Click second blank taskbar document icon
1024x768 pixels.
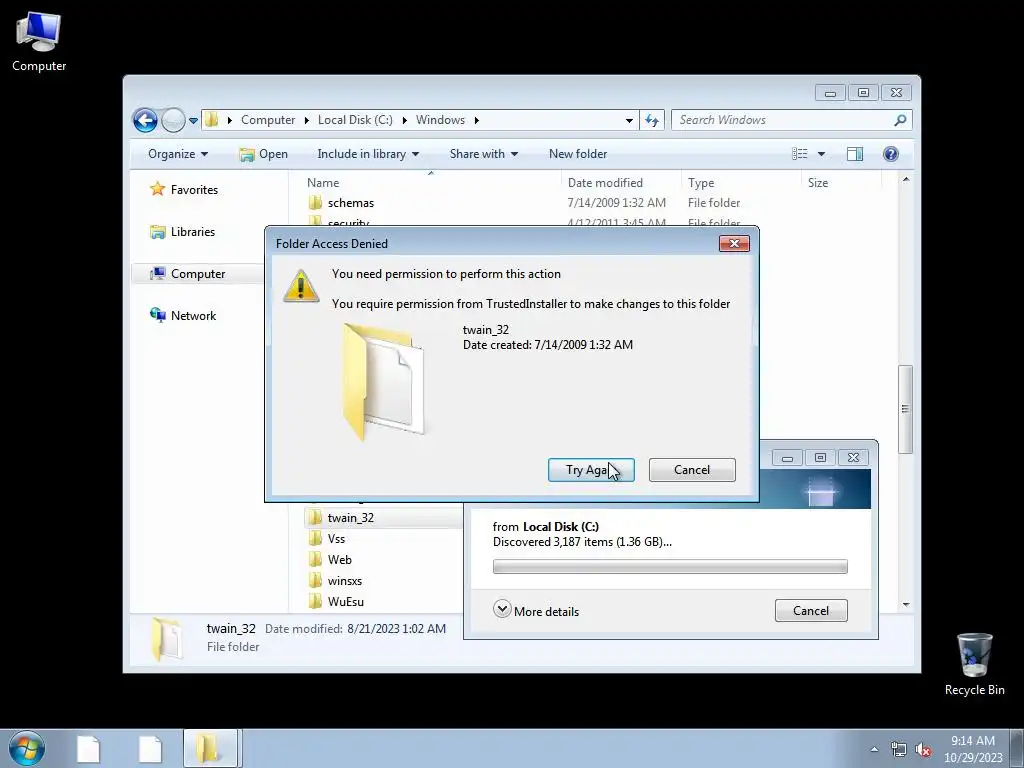pos(150,748)
